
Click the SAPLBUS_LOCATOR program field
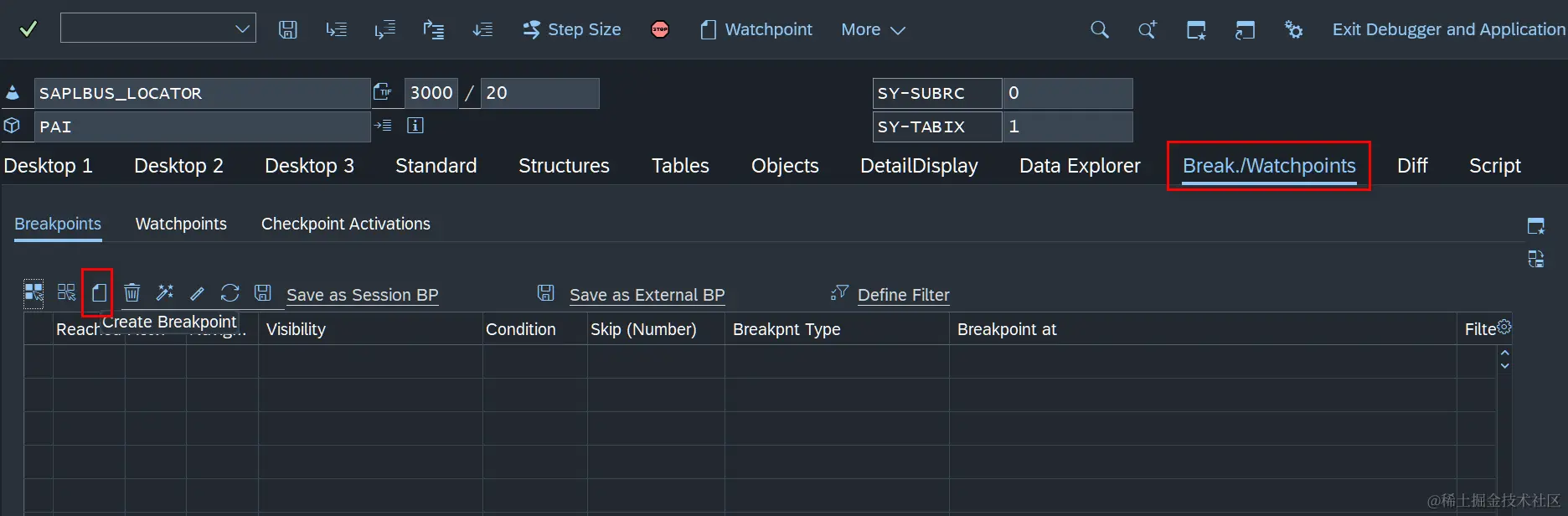[x=201, y=93]
